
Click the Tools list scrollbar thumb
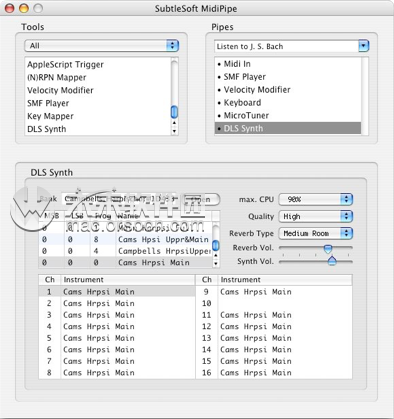174,112
